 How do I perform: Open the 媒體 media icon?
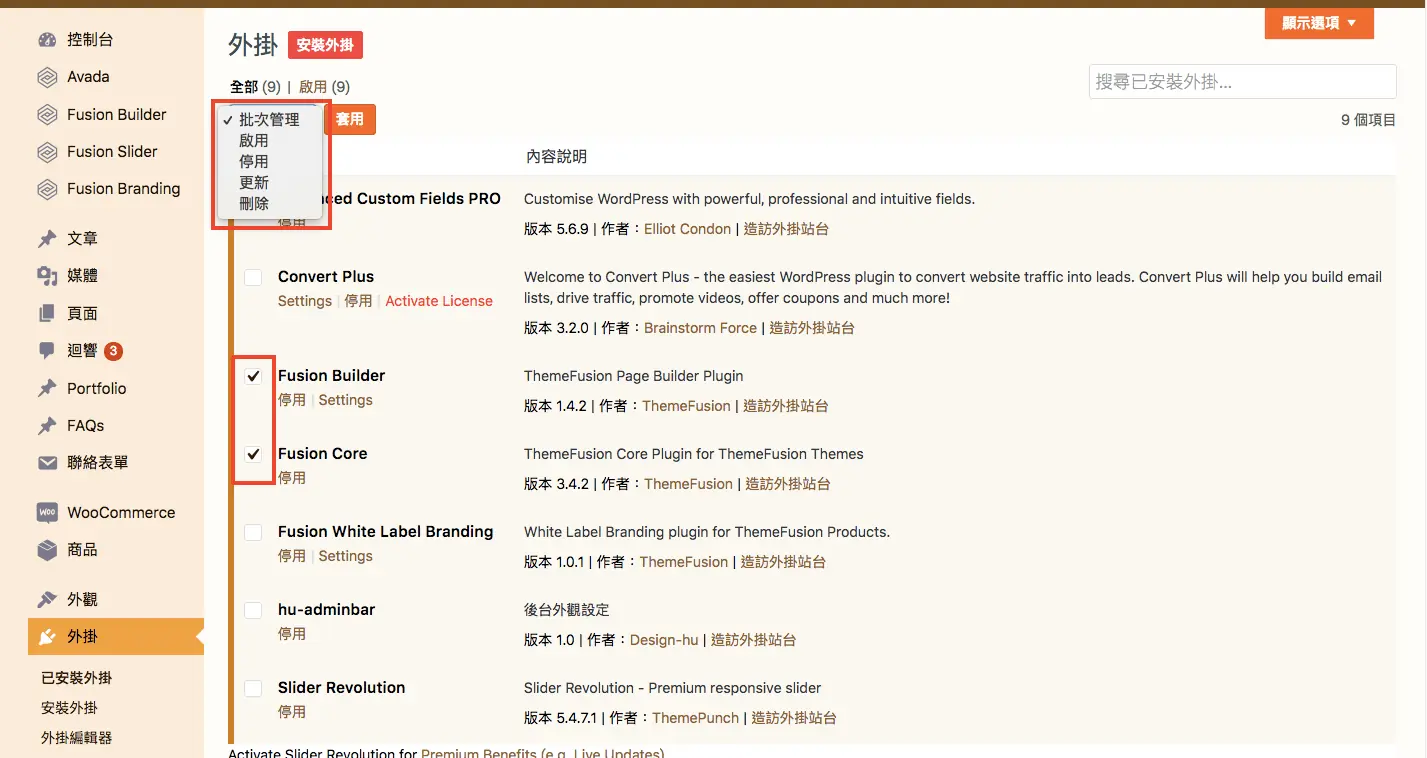[x=47, y=276]
